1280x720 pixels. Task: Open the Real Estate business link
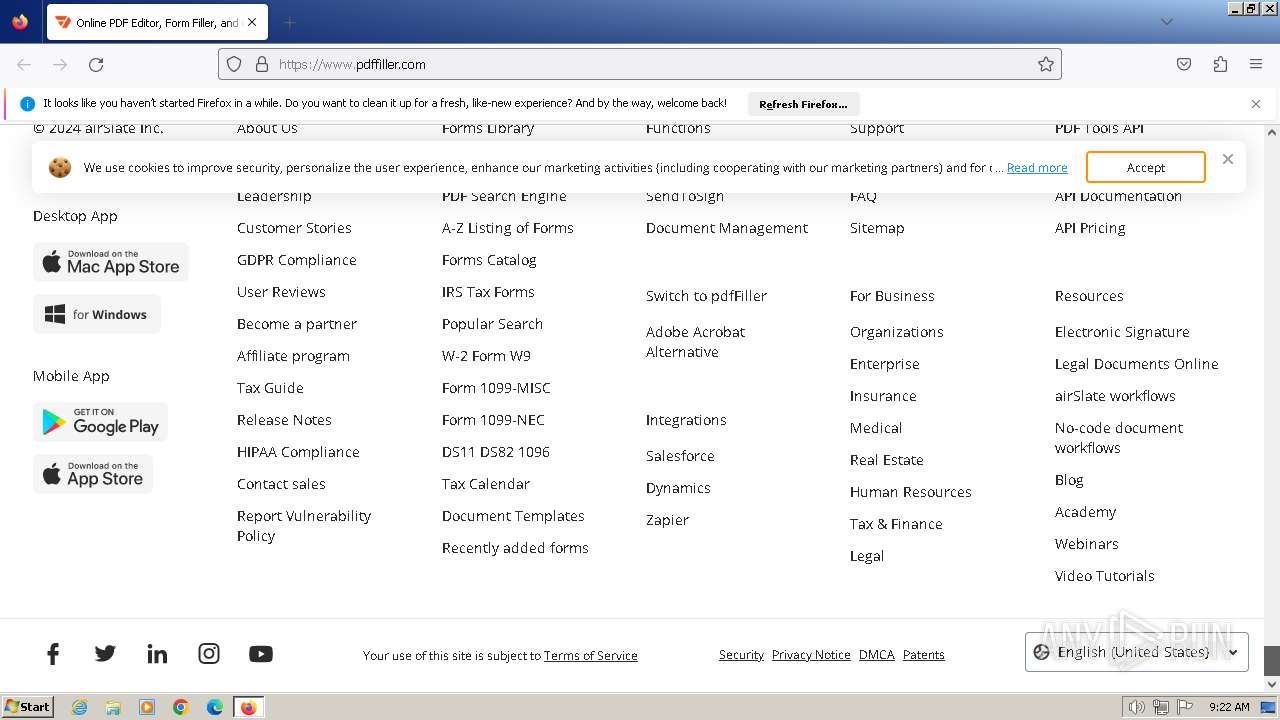point(887,460)
